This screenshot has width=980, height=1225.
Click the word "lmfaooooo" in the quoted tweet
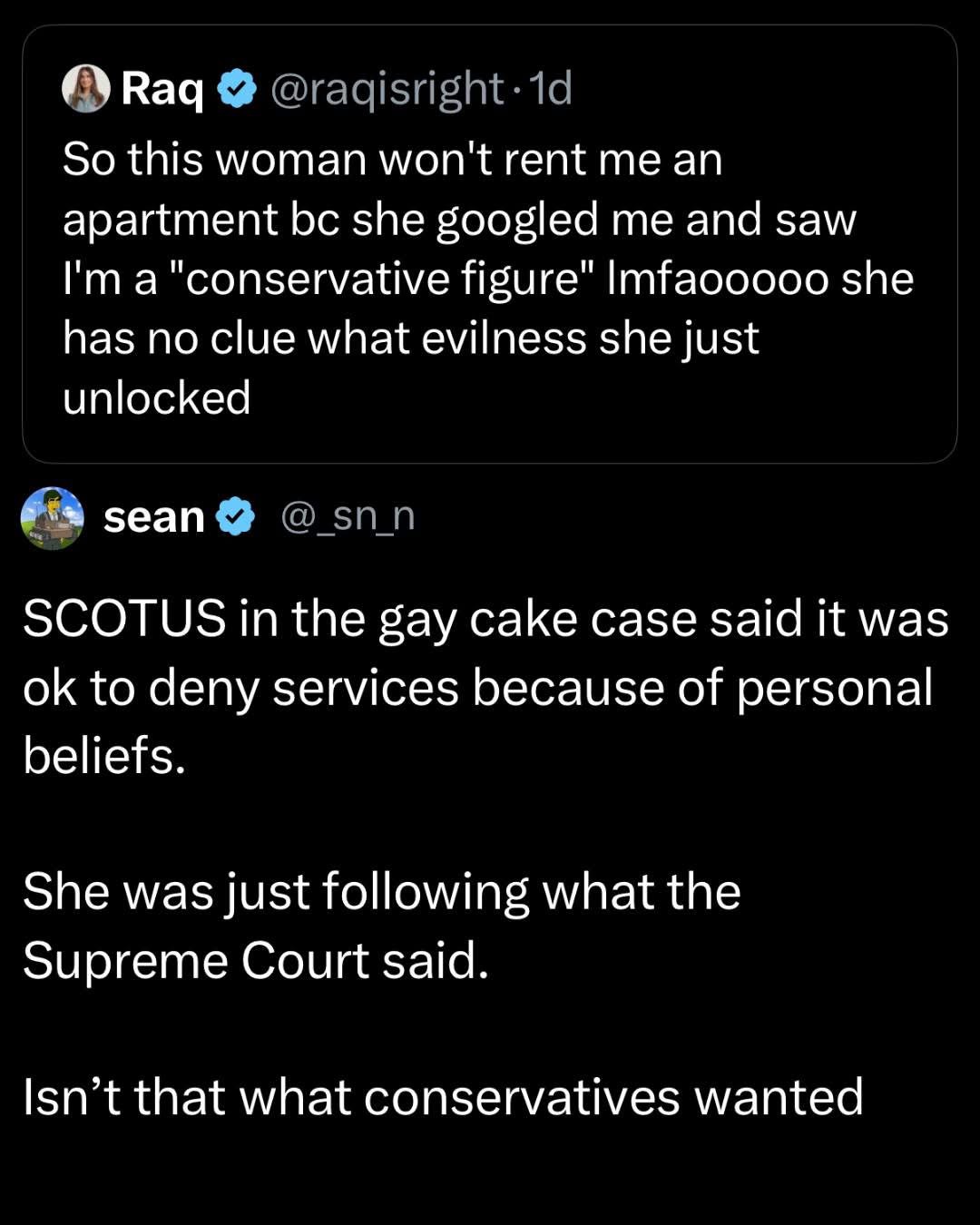pos(717,279)
